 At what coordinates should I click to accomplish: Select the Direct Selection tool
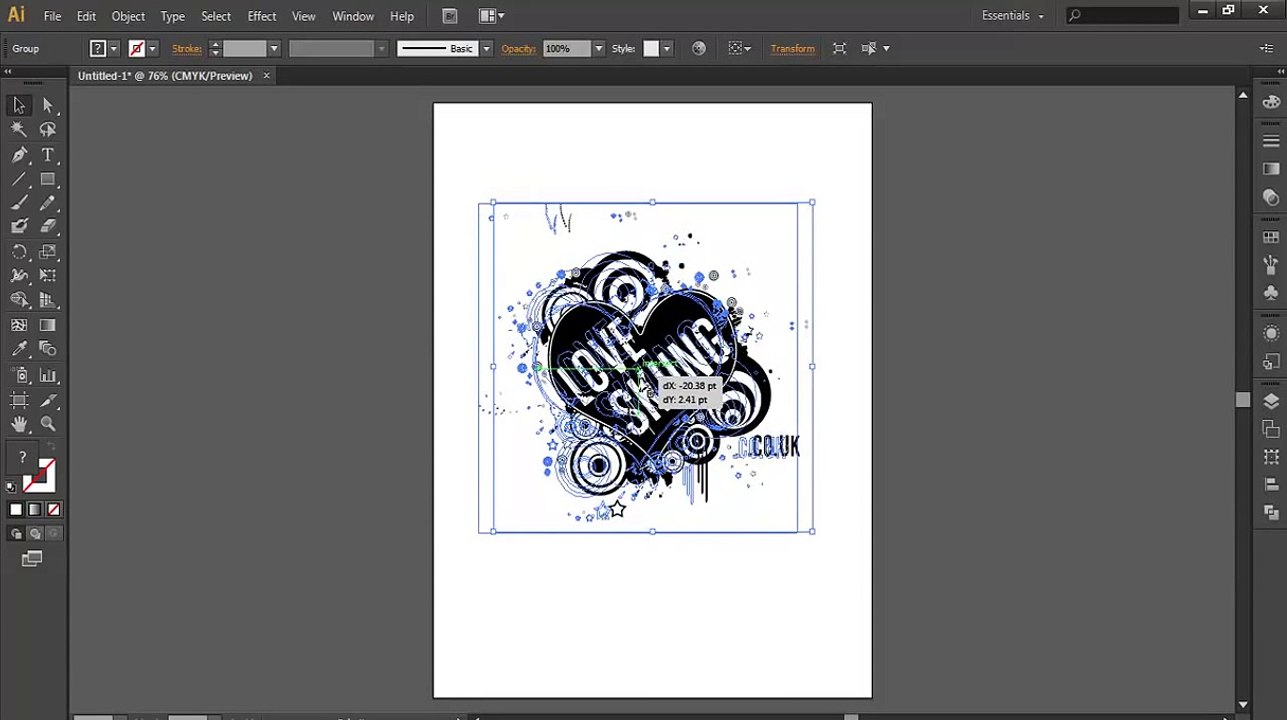click(x=47, y=105)
